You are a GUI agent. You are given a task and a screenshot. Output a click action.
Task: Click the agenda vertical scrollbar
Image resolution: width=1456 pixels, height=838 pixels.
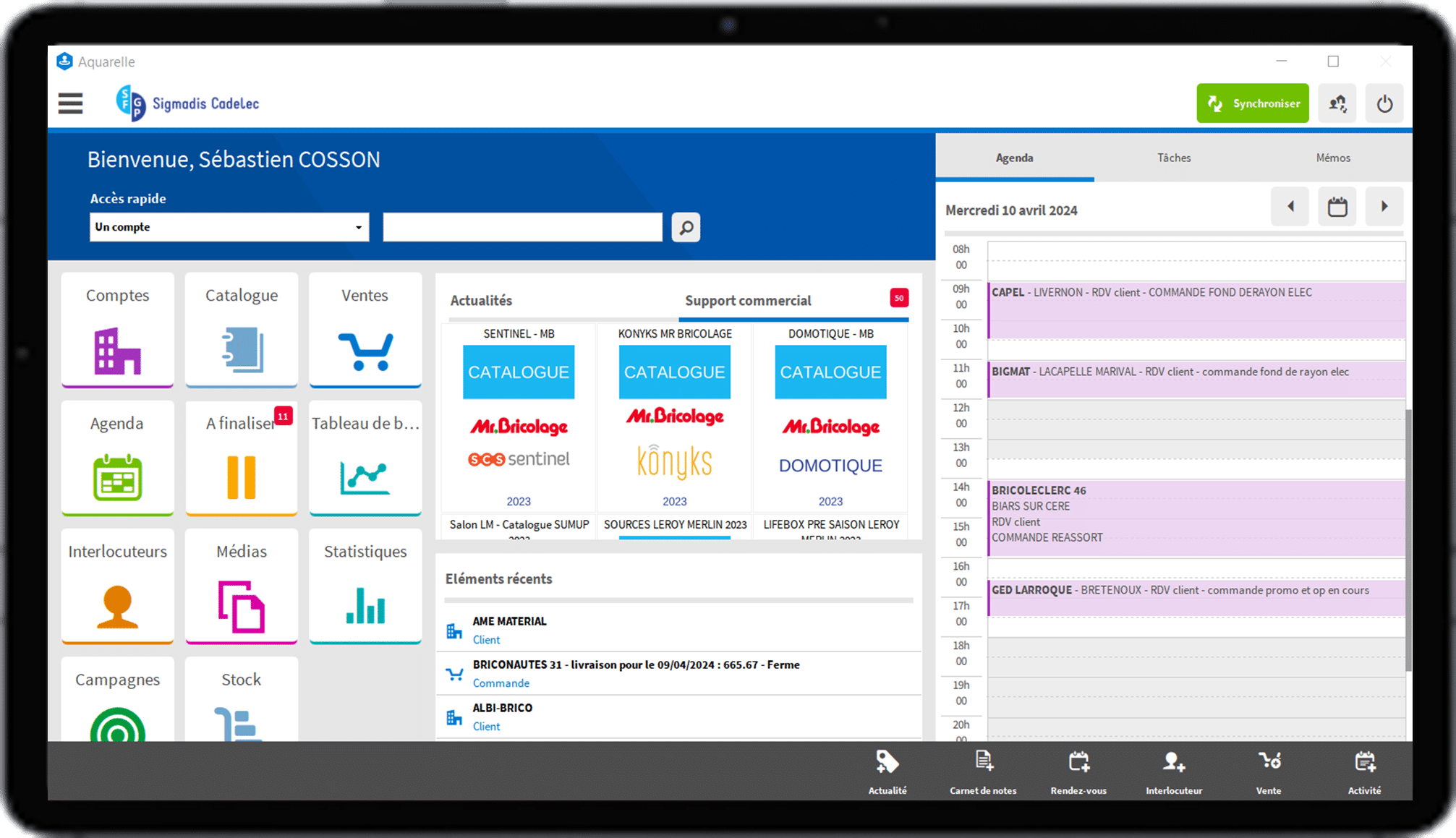pyautogui.click(x=1408, y=539)
